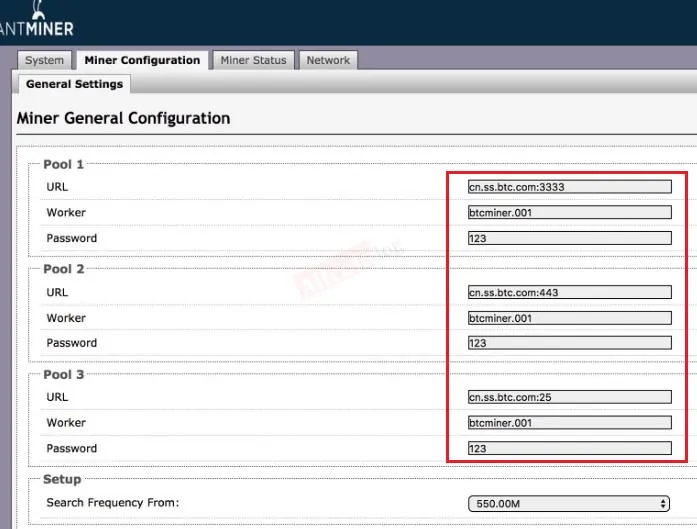Click the URL label in Pool 2
Screen dimensions: 697x529
[57, 292]
